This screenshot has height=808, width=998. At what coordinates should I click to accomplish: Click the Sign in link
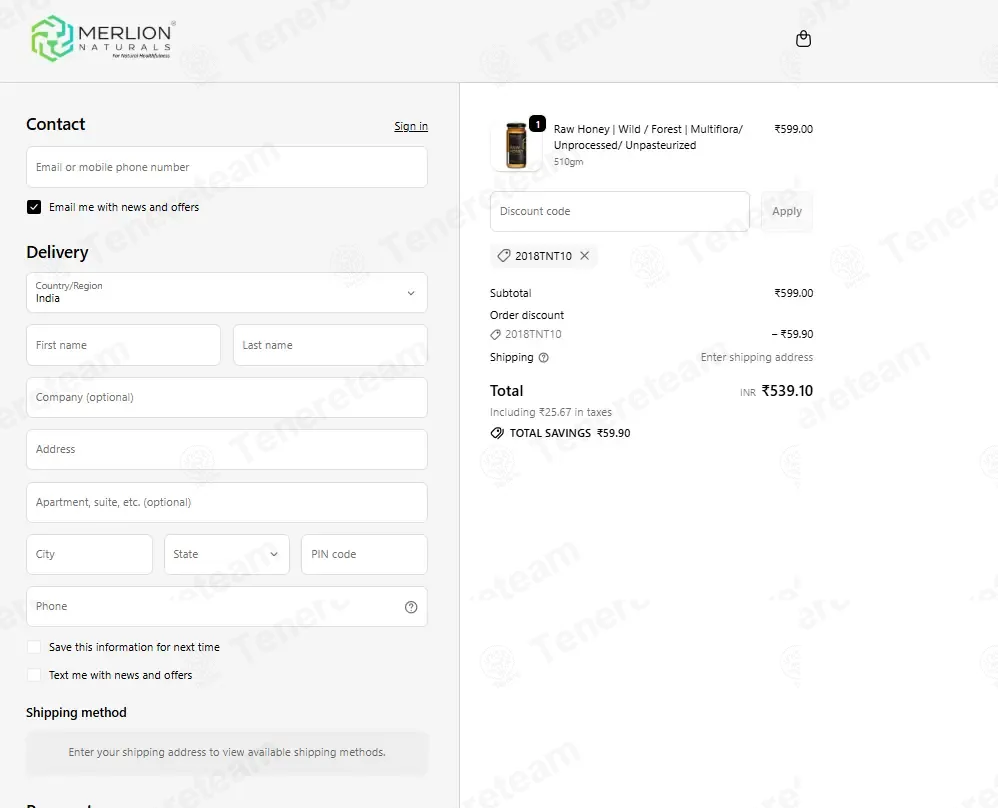point(411,126)
